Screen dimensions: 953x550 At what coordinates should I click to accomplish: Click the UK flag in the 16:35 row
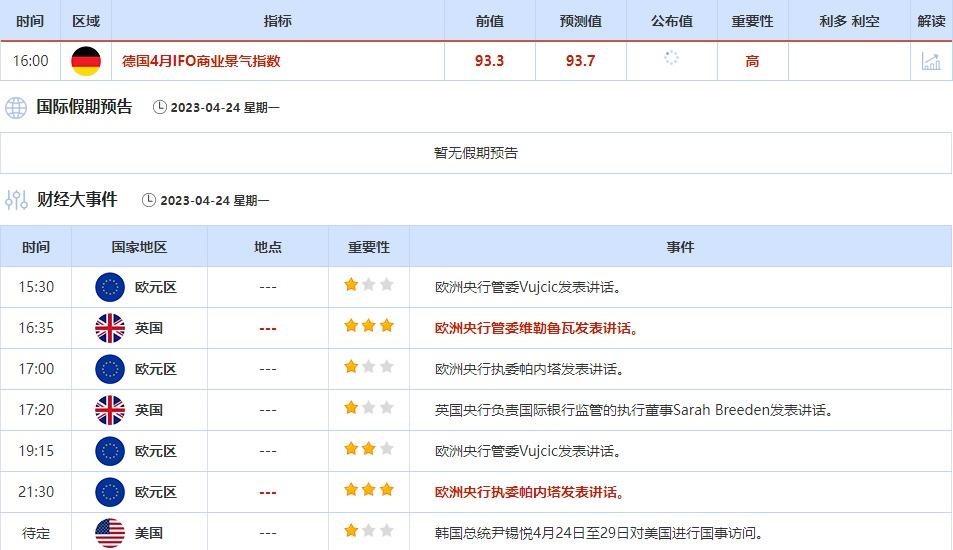tap(110, 328)
